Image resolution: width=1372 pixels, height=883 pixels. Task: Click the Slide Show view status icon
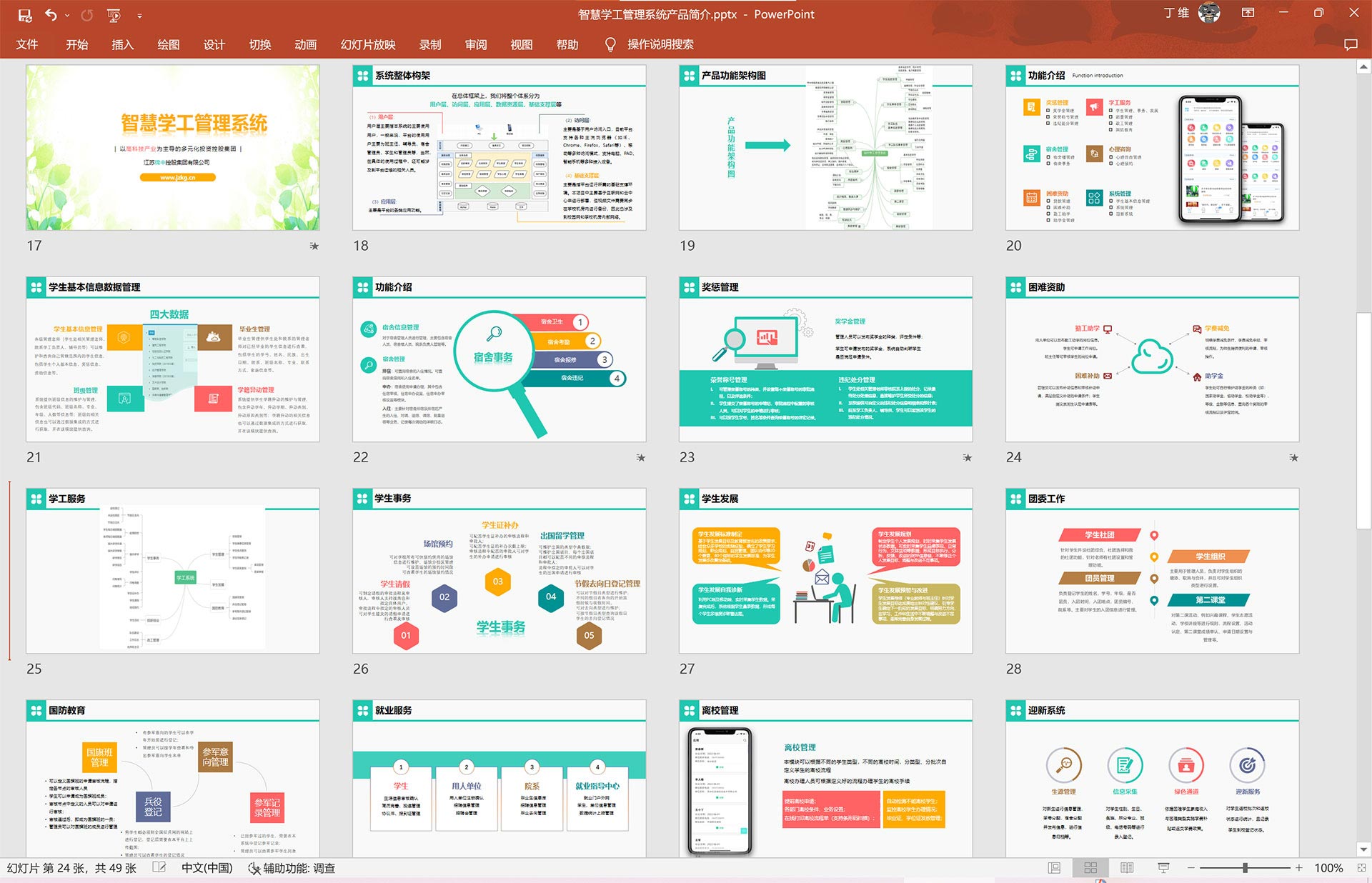click(x=1163, y=868)
